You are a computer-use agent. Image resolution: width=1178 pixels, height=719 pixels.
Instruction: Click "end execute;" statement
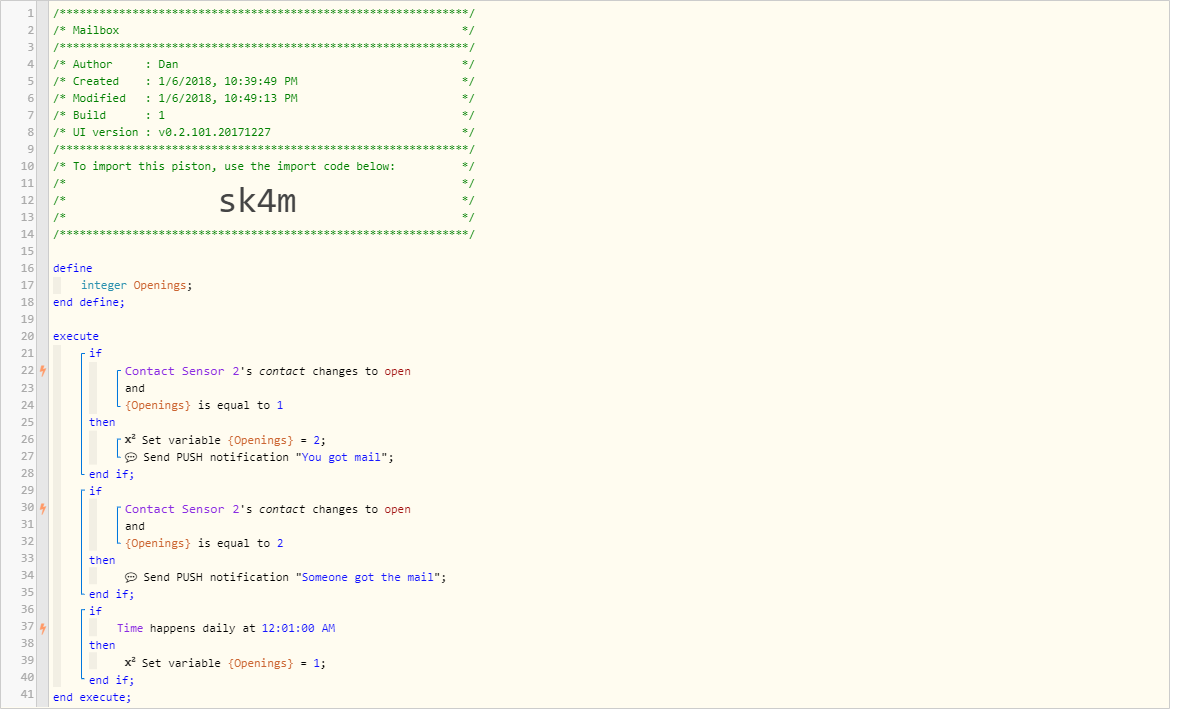pos(92,697)
